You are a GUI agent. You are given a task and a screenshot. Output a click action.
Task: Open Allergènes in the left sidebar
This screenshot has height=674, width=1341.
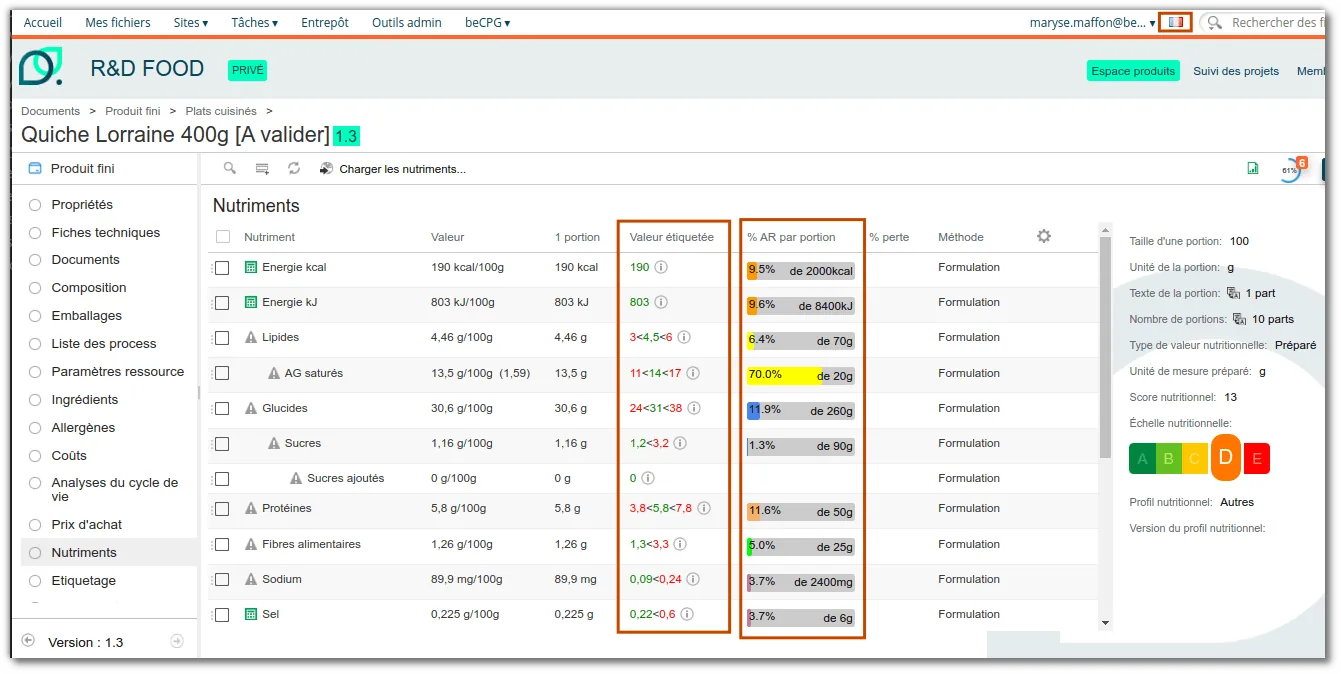pos(83,428)
